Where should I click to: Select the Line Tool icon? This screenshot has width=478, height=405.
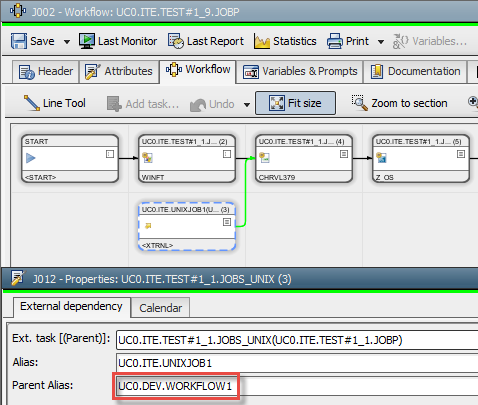pos(32,103)
